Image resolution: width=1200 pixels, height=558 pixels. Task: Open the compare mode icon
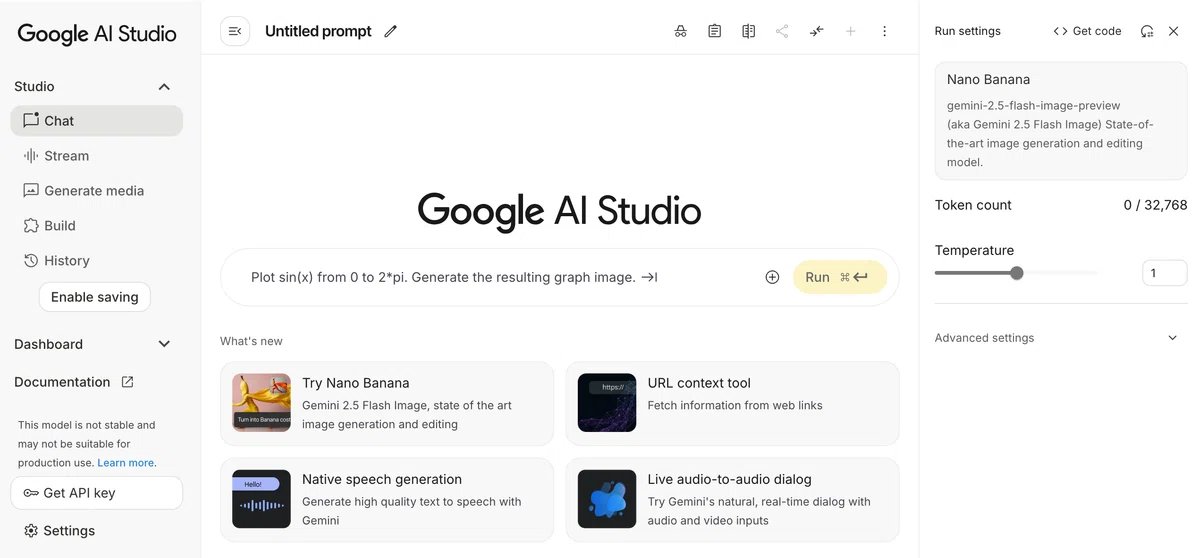coord(748,31)
